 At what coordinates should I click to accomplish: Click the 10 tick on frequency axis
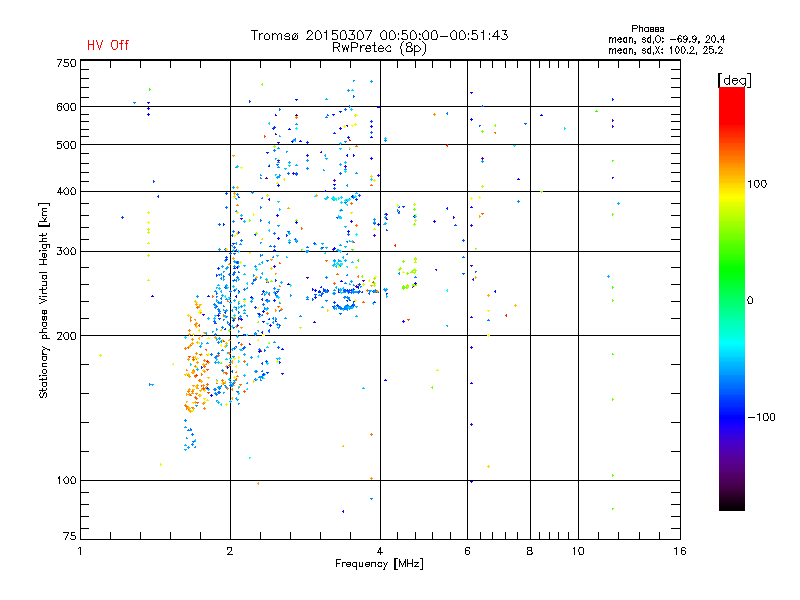(577, 551)
